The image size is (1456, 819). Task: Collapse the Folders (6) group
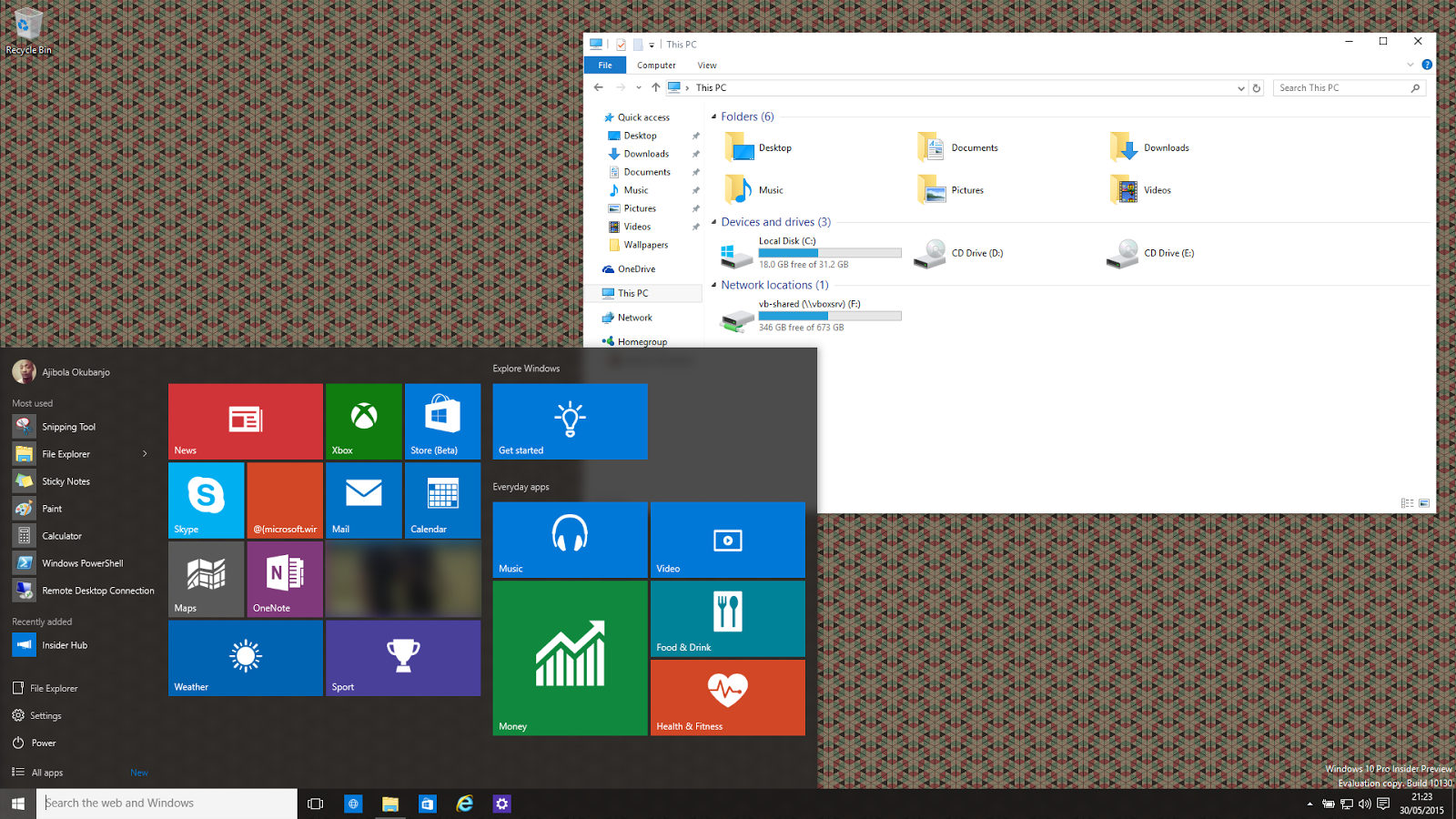pos(713,116)
